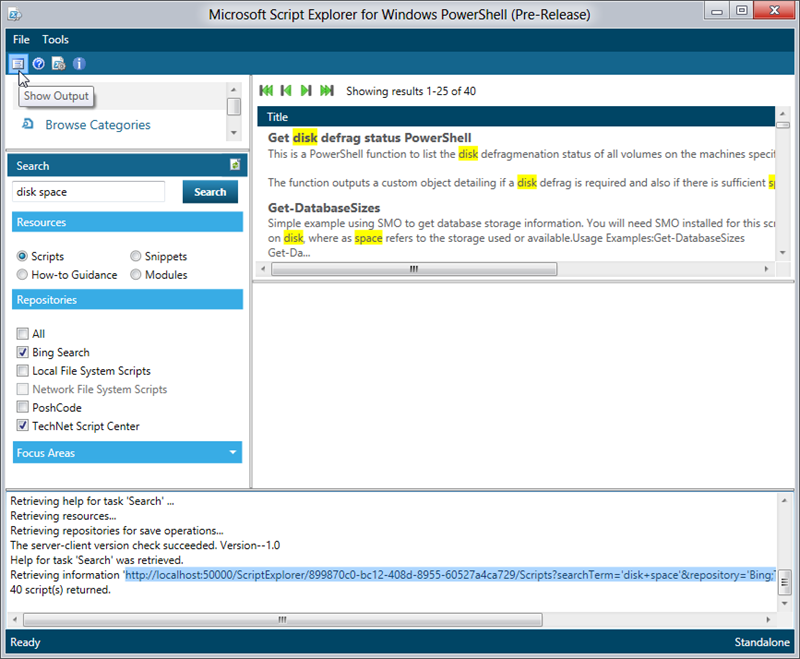
Task: Uncheck the Bing Search checkbox
Action: (22, 352)
